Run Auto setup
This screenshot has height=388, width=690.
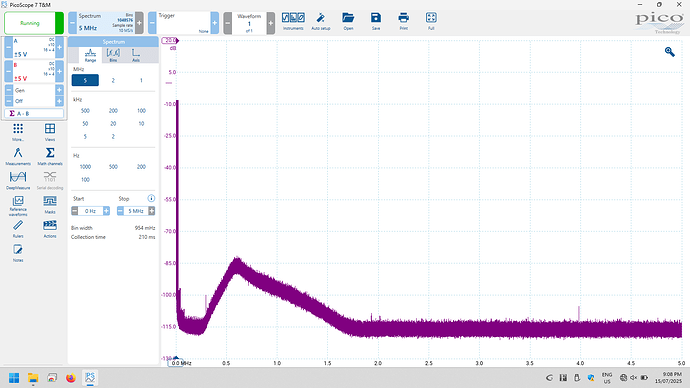click(320, 21)
